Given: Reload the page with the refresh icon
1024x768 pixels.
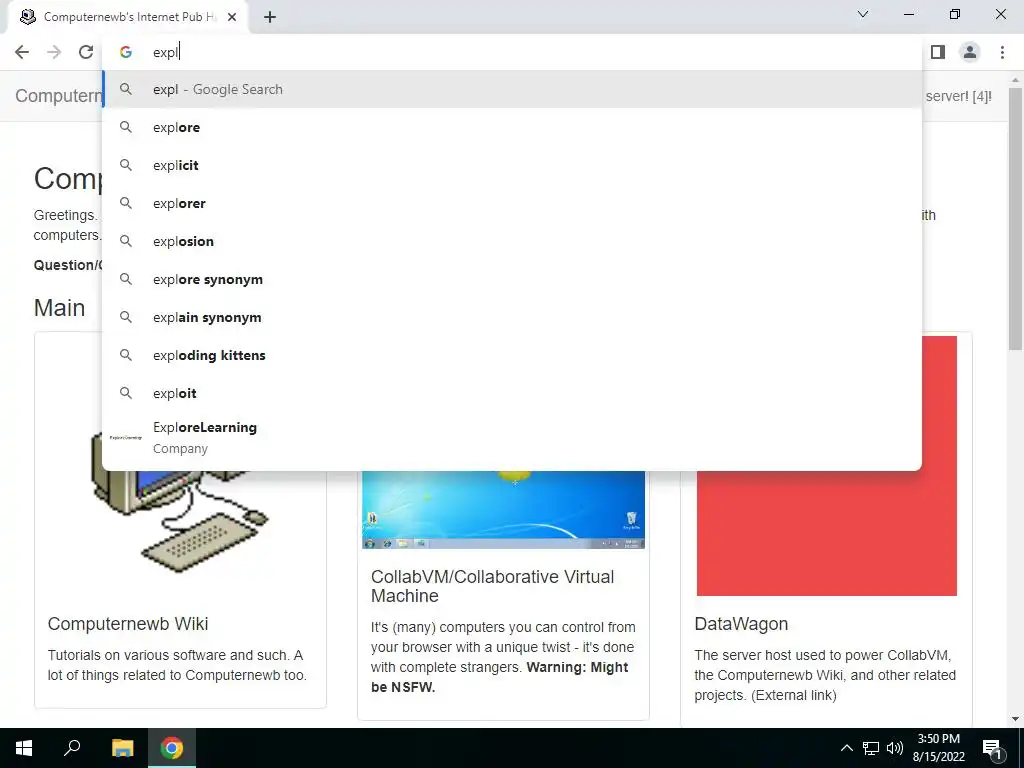Looking at the screenshot, I should point(86,52).
